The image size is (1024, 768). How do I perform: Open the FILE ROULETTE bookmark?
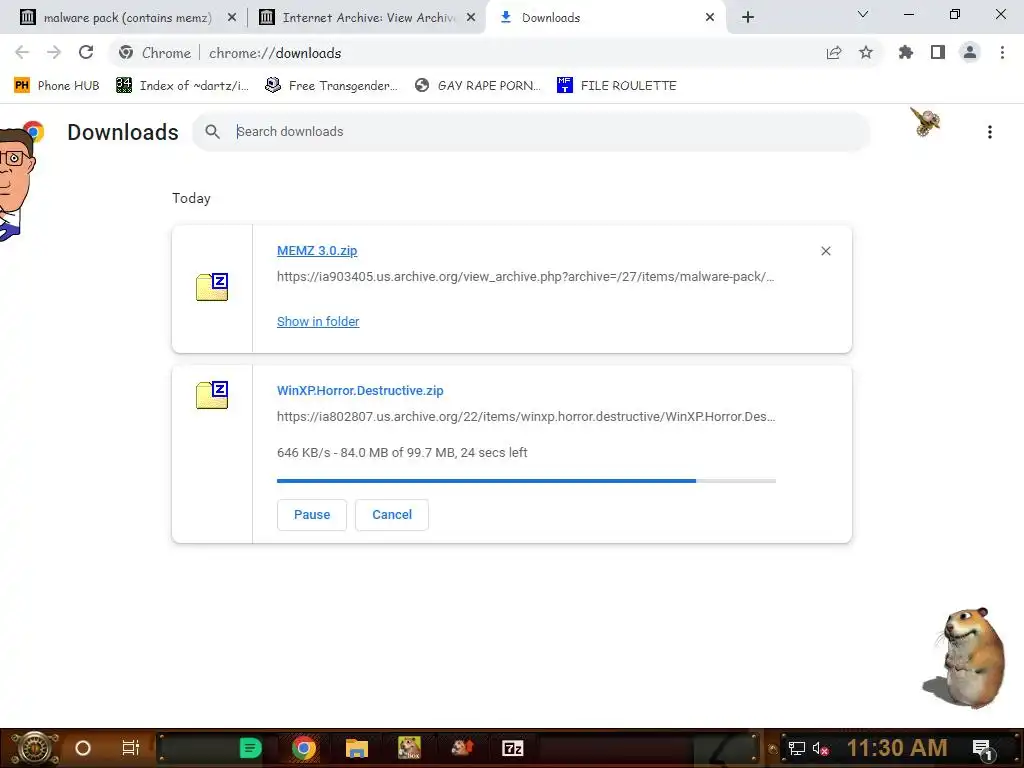point(616,86)
